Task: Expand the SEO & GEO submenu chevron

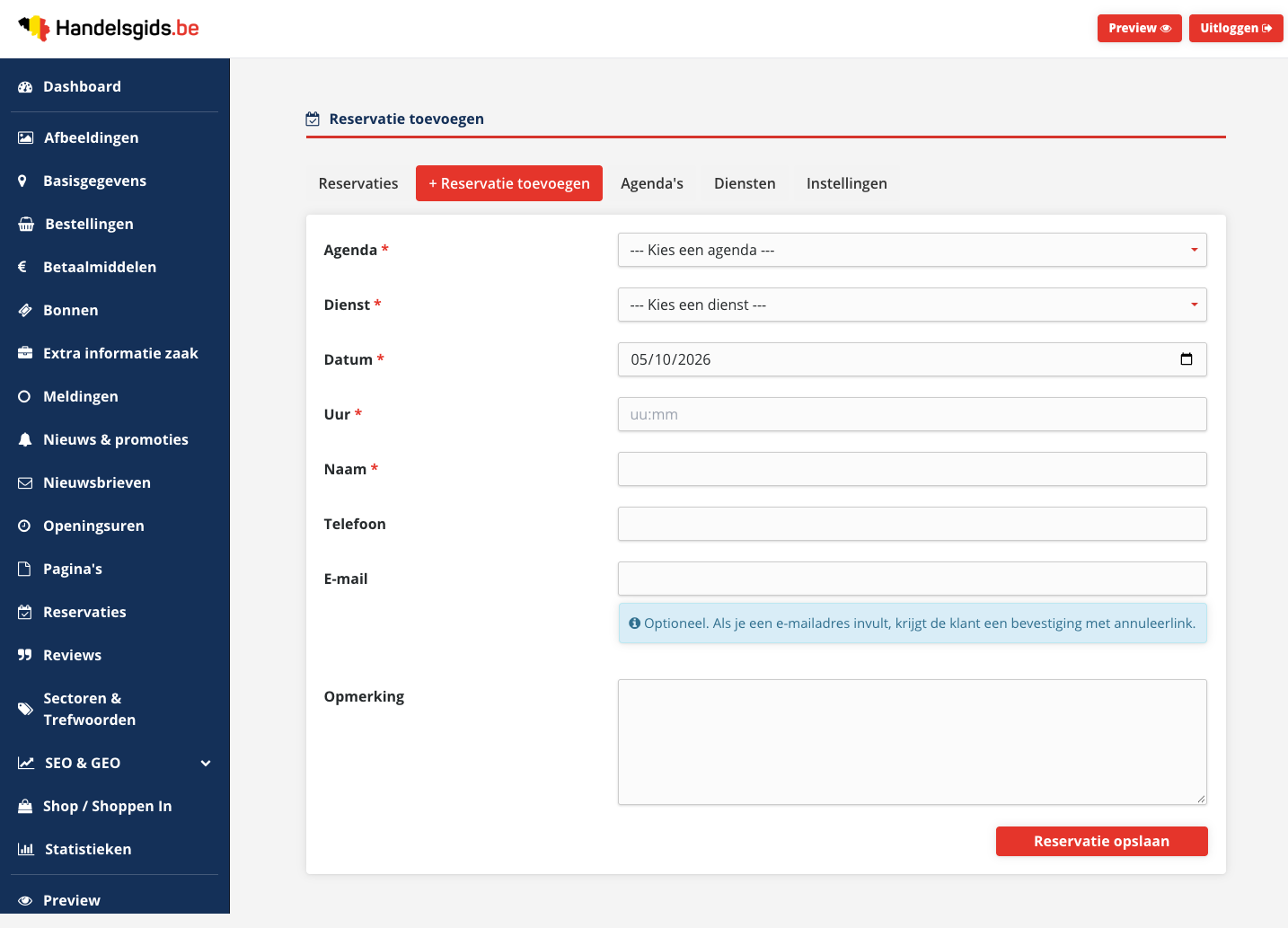Action: coord(206,763)
